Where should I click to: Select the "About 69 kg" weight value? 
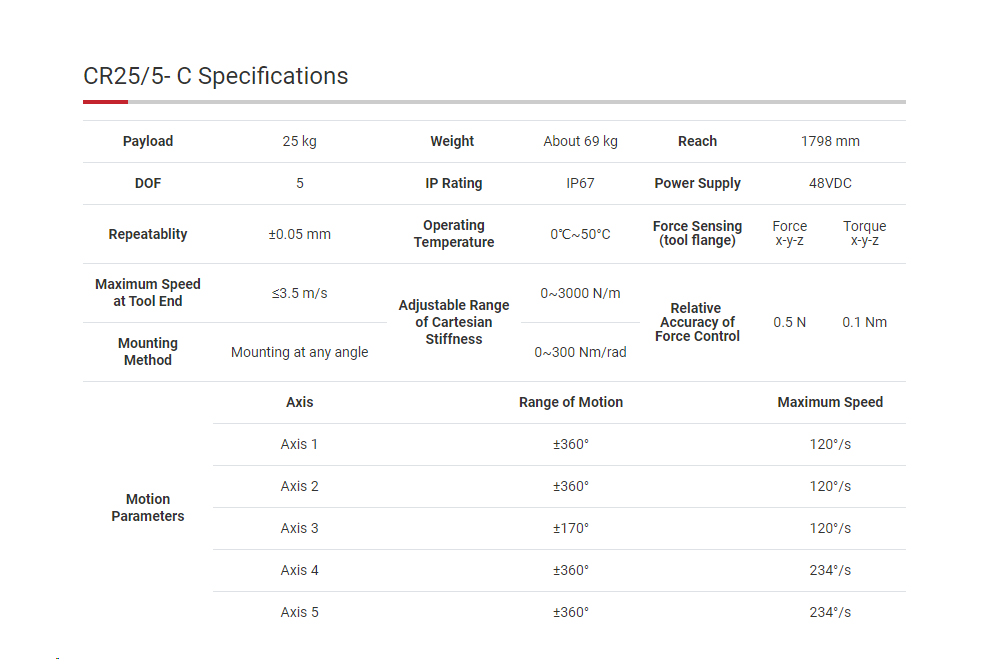(x=580, y=142)
